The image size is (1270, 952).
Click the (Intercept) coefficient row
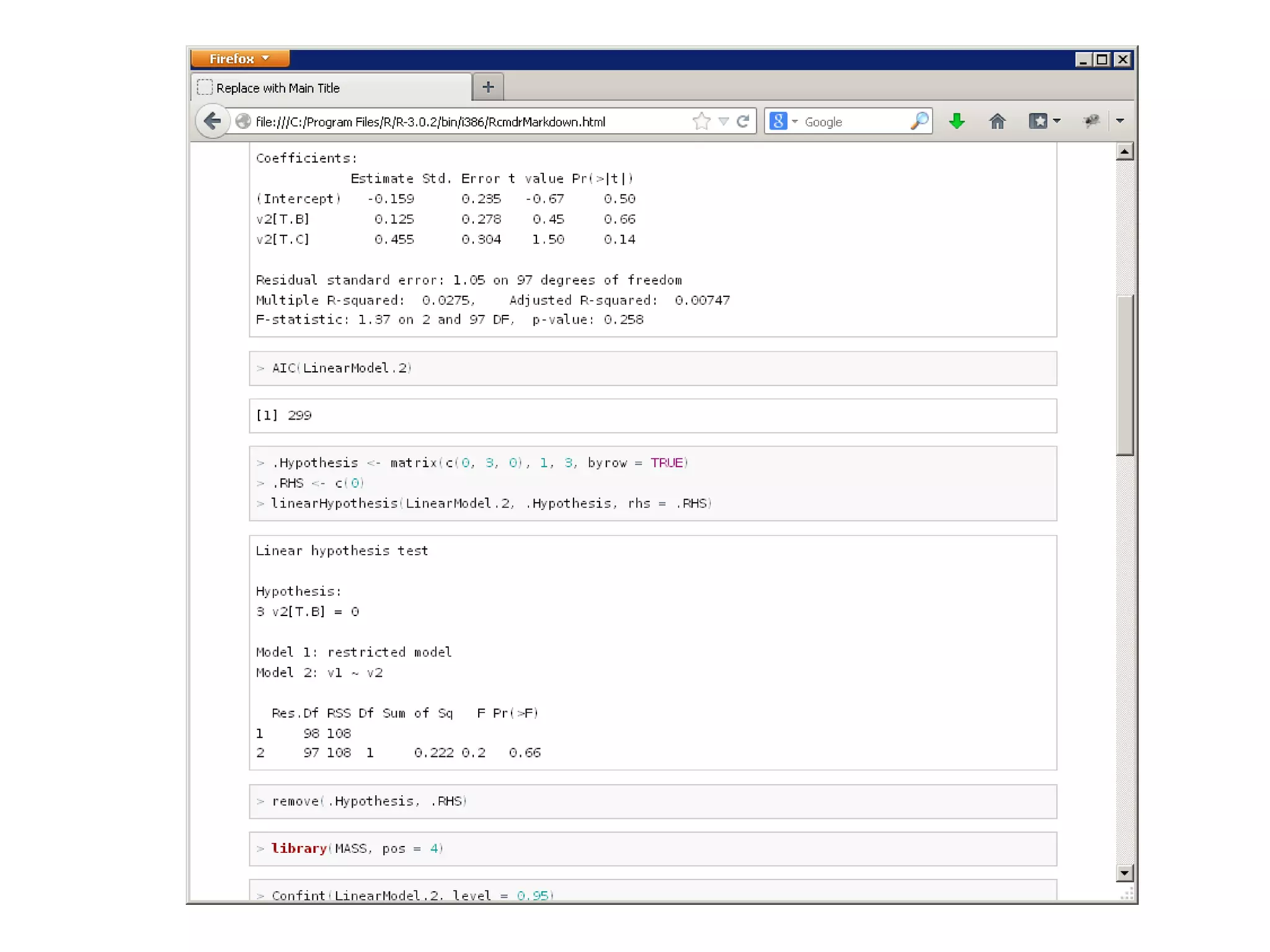coord(445,199)
